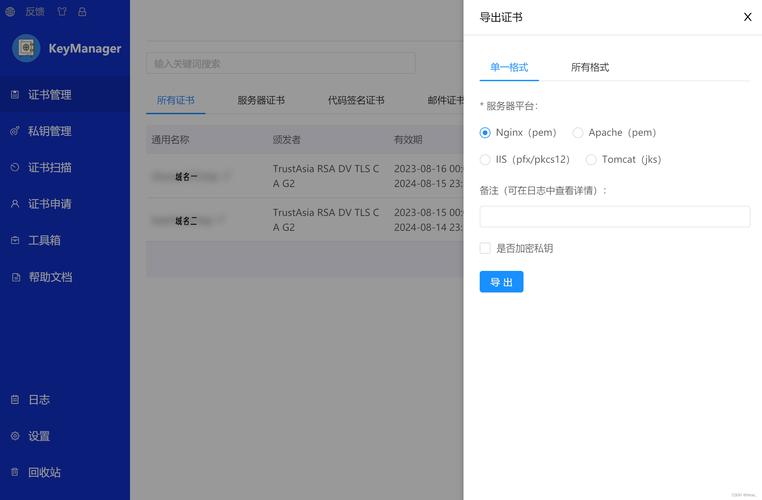762x500 pixels.
Task: Click the 有效期 column header
Action: [408, 140]
